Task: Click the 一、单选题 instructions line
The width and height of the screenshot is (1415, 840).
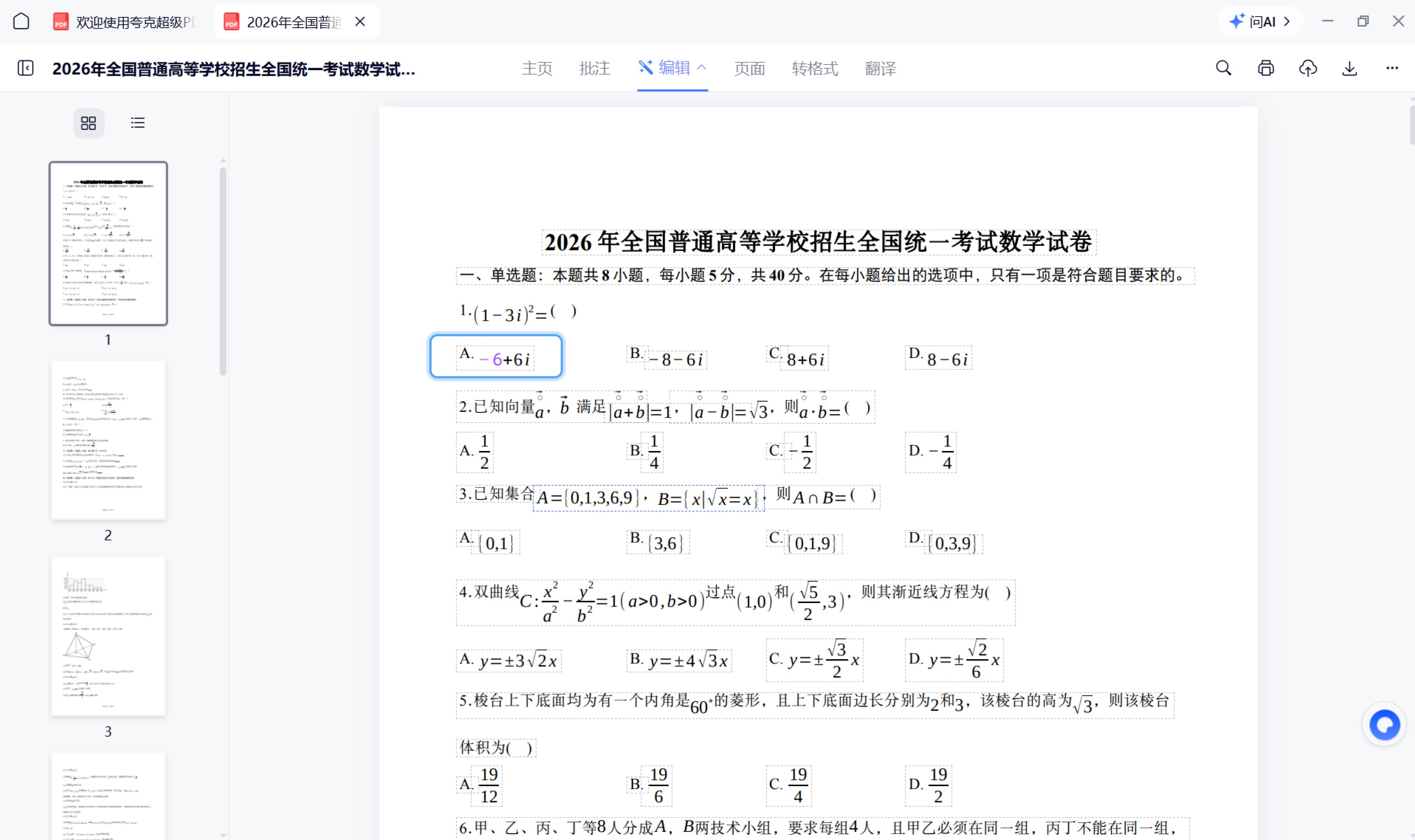Action: pos(825,276)
